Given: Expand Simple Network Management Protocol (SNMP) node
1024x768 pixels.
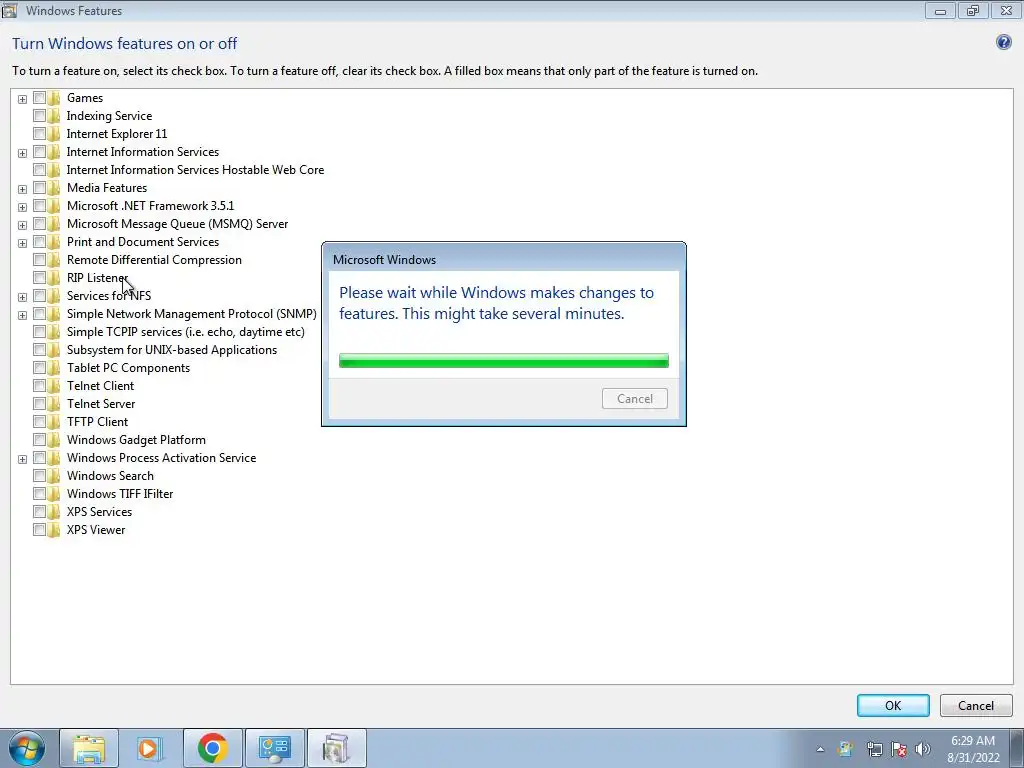Looking at the screenshot, I should pos(22,315).
